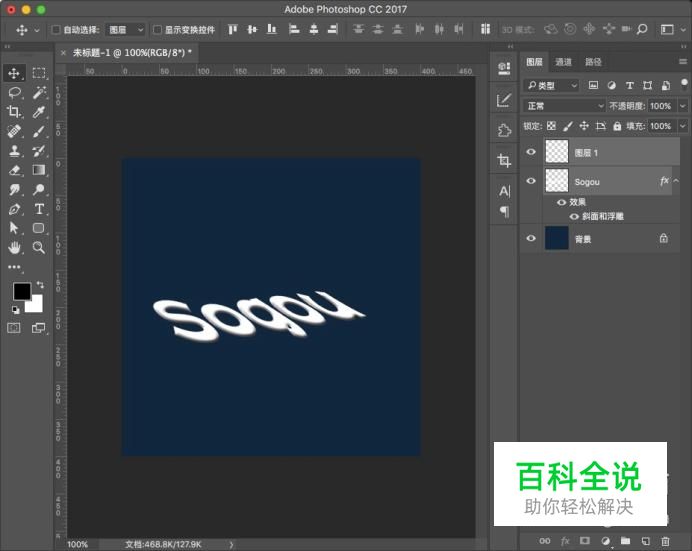This screenshot has width=692, height=551.
Task: Open the Auto-Select 图层 dropdown
Action: tap(127, 30)
